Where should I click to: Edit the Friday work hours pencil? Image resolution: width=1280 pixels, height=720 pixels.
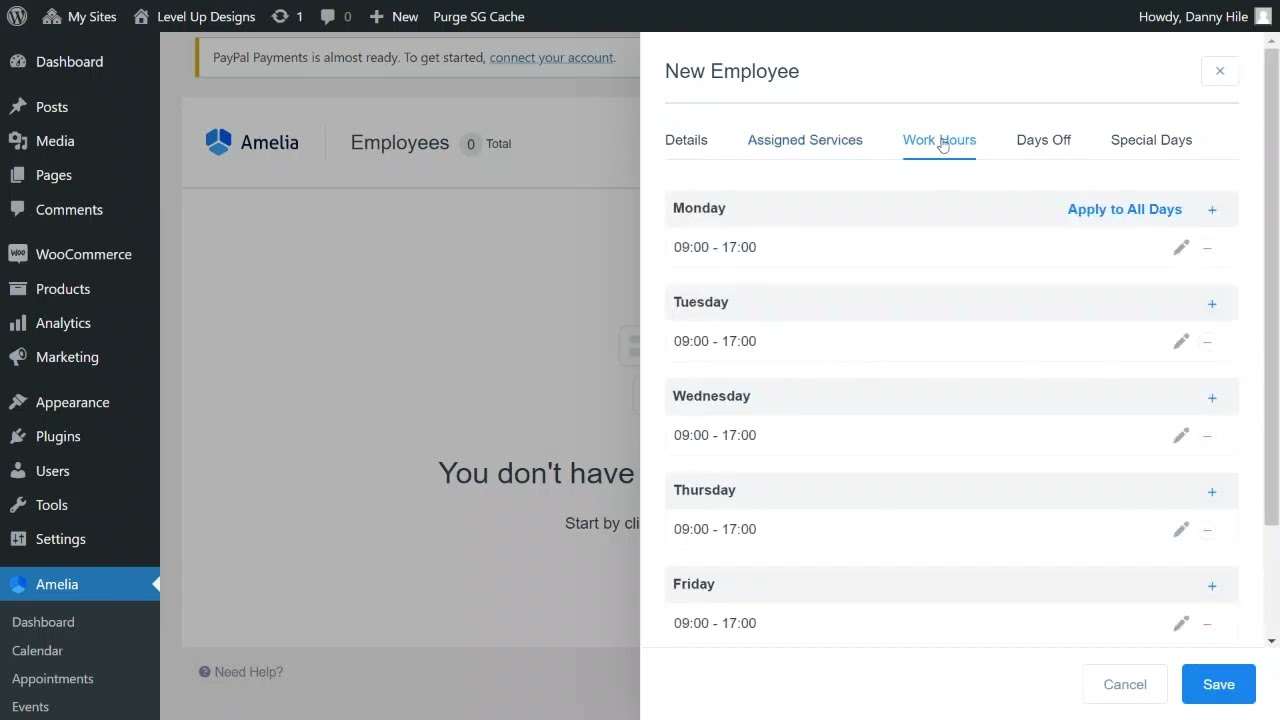click(1181, 623)
